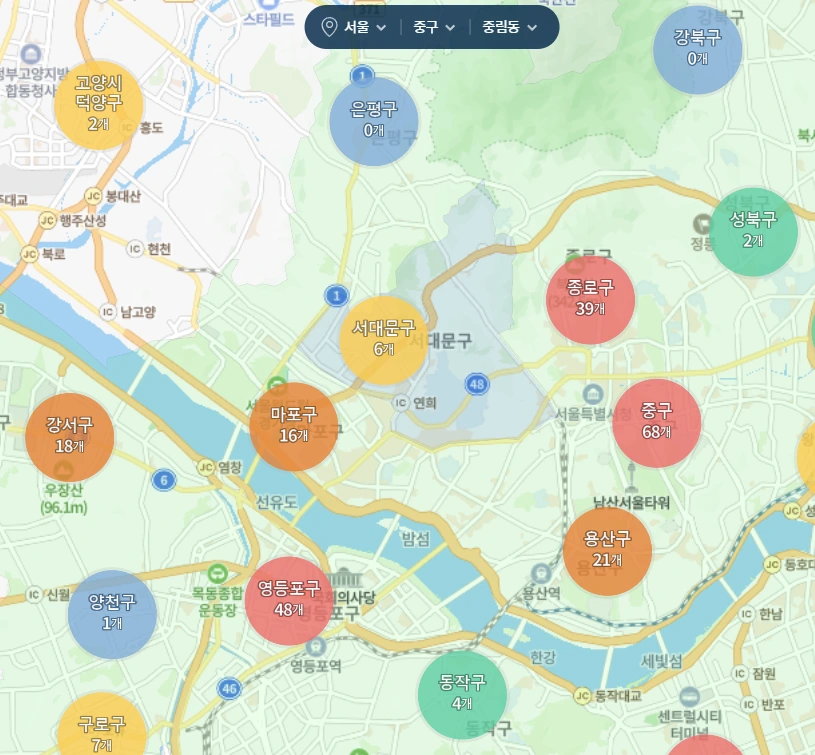815x755 pixels.
Task: Click the location pin icon in selector bar
Action: pyautogui.click(x=329, y=27)
